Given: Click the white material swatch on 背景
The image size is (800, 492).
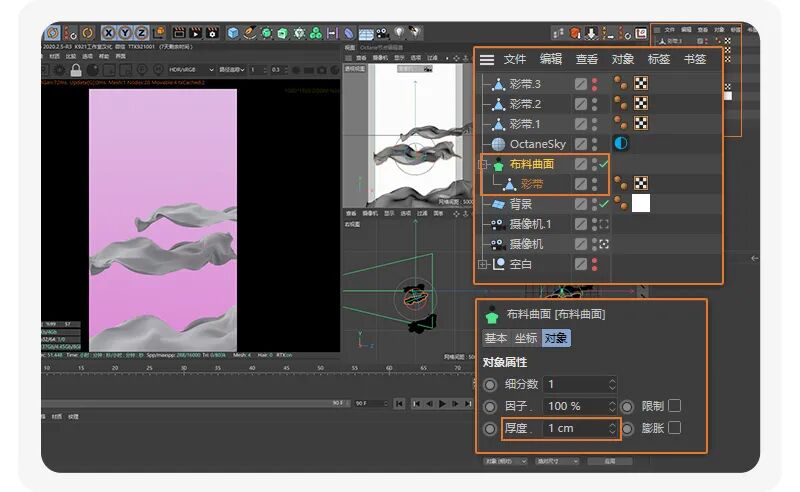Looking at the screenshot, I should pos(641,204).
